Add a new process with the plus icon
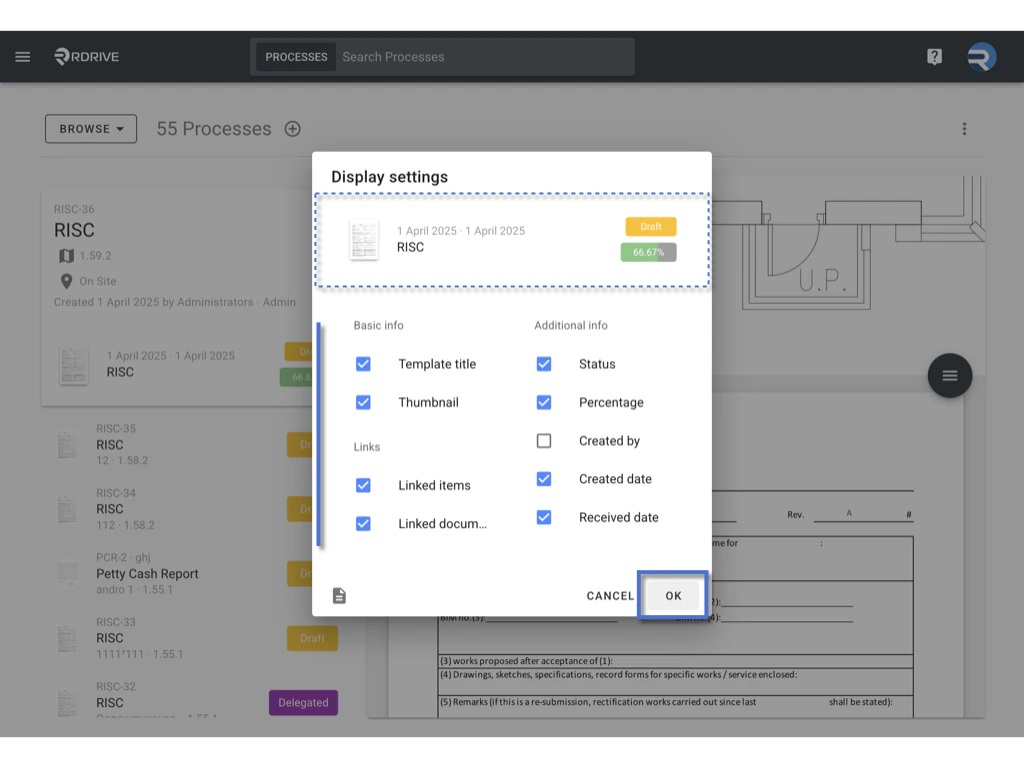This screenshot has height=768, width=1024. click(292, 128)
